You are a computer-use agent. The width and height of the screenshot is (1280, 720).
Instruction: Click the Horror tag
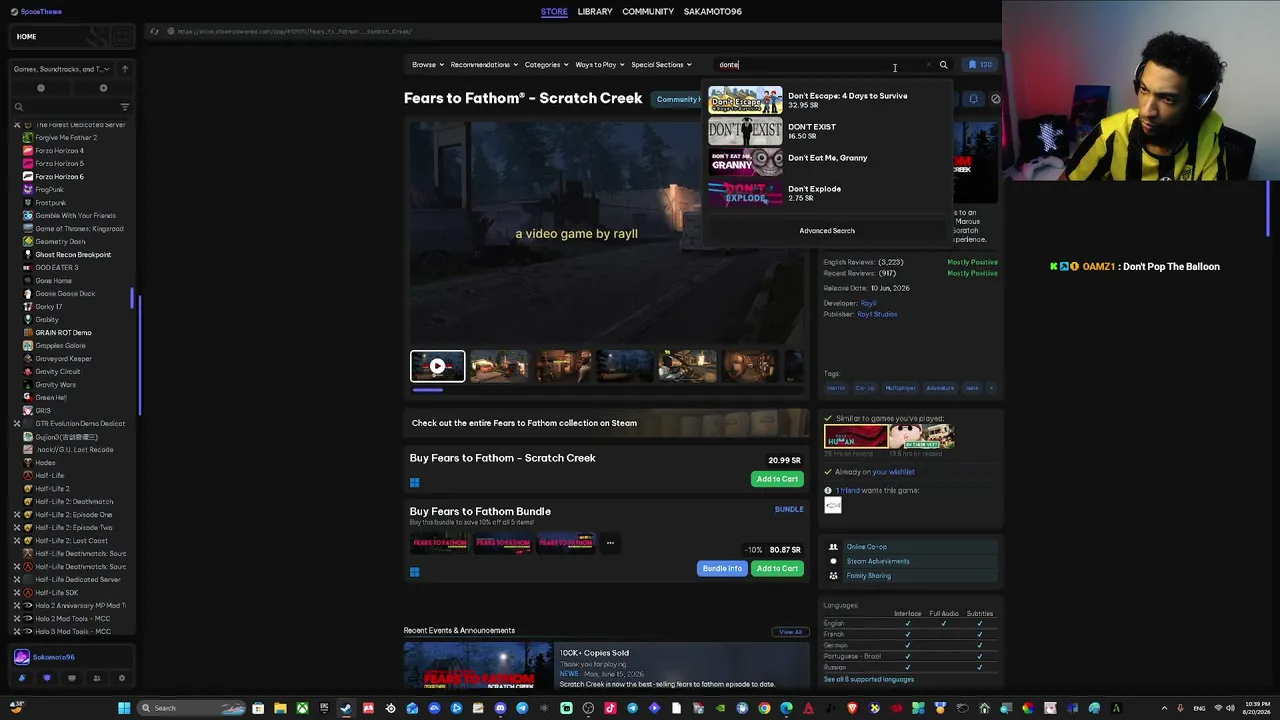[836, 388]
